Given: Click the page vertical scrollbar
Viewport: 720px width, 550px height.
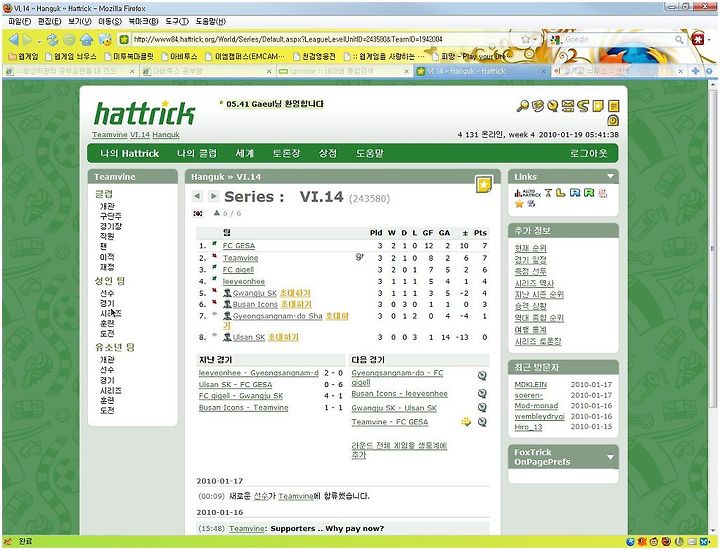Looking at the screenshot, I should point(713,248).
